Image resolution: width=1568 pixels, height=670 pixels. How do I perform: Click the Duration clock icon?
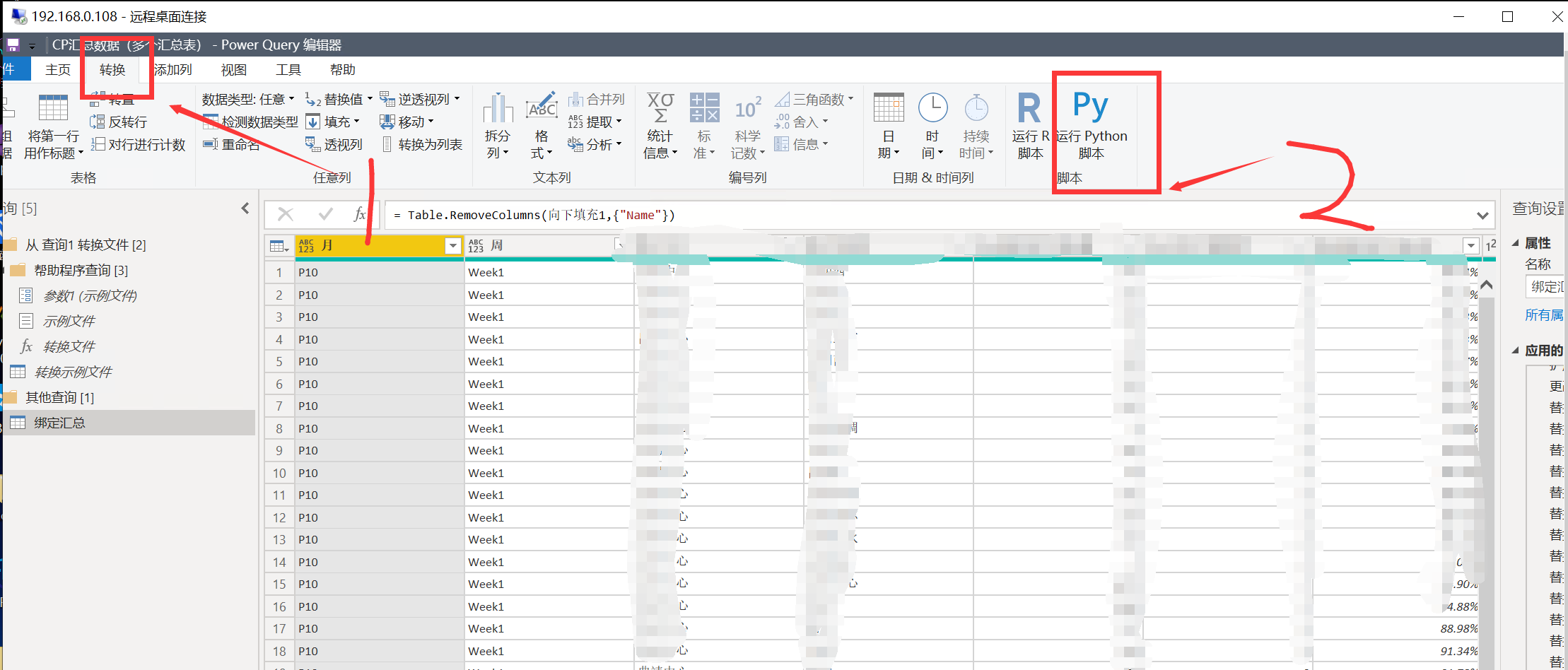click(976, 108)
